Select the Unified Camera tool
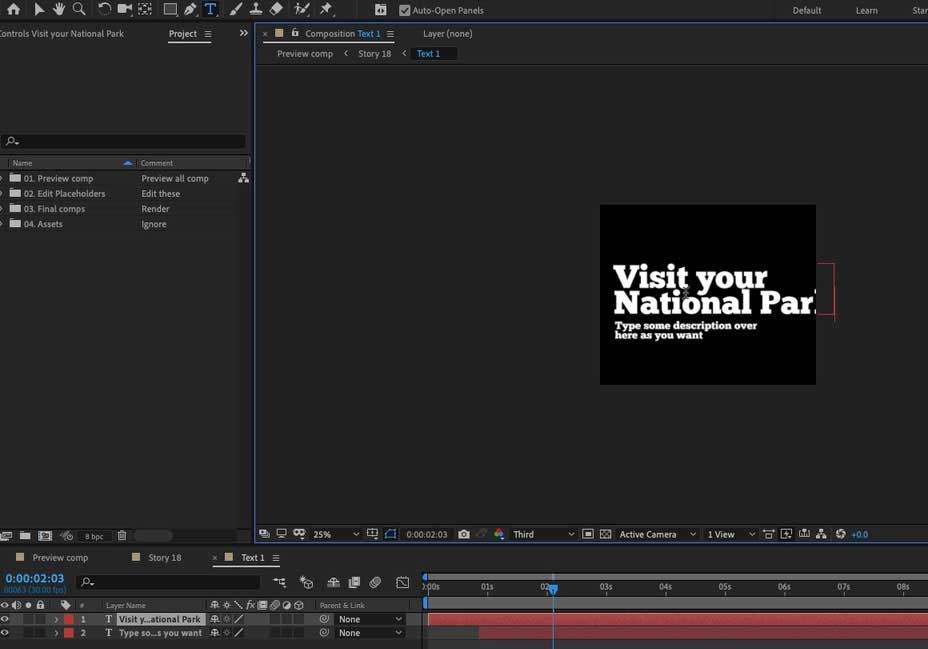 (x=124, y=9)
